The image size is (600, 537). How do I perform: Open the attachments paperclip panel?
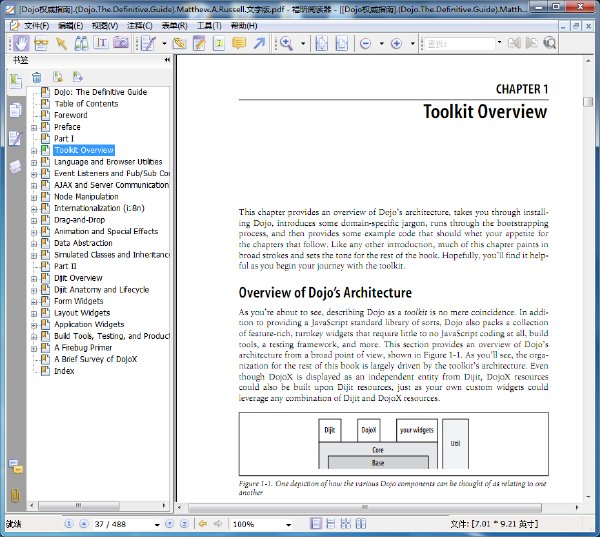coord(15,495)
